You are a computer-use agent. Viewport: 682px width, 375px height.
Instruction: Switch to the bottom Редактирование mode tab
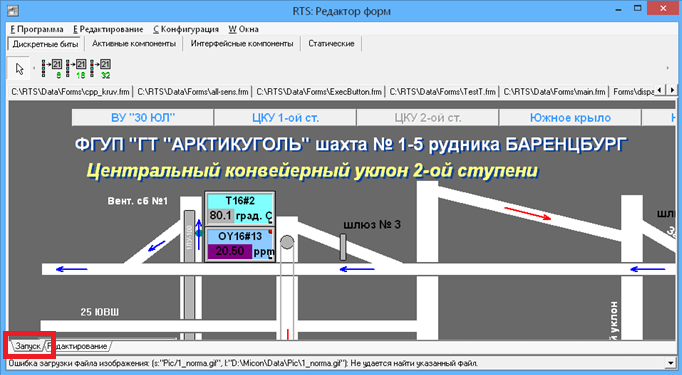(x=78, y=346)
